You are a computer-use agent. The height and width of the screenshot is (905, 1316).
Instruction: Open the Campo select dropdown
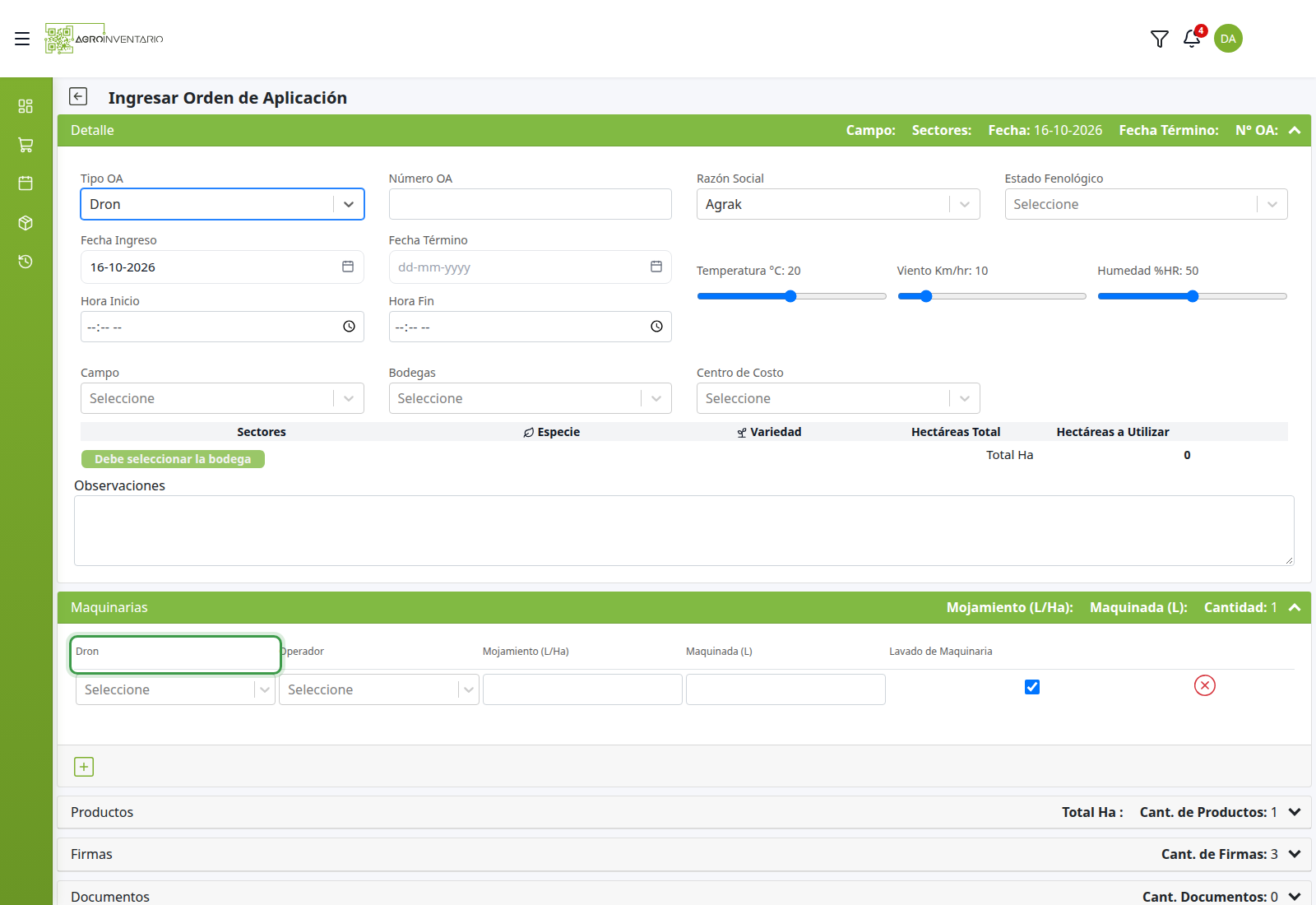(222, 398)
